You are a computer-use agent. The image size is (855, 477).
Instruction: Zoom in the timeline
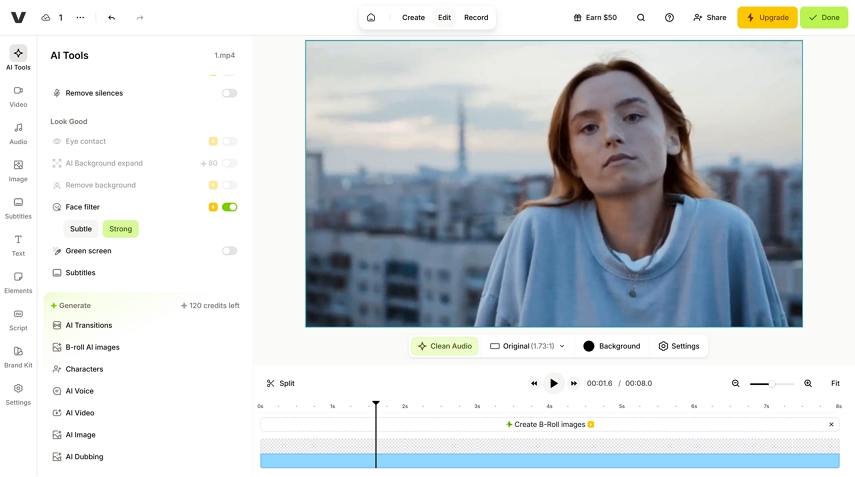808,383
